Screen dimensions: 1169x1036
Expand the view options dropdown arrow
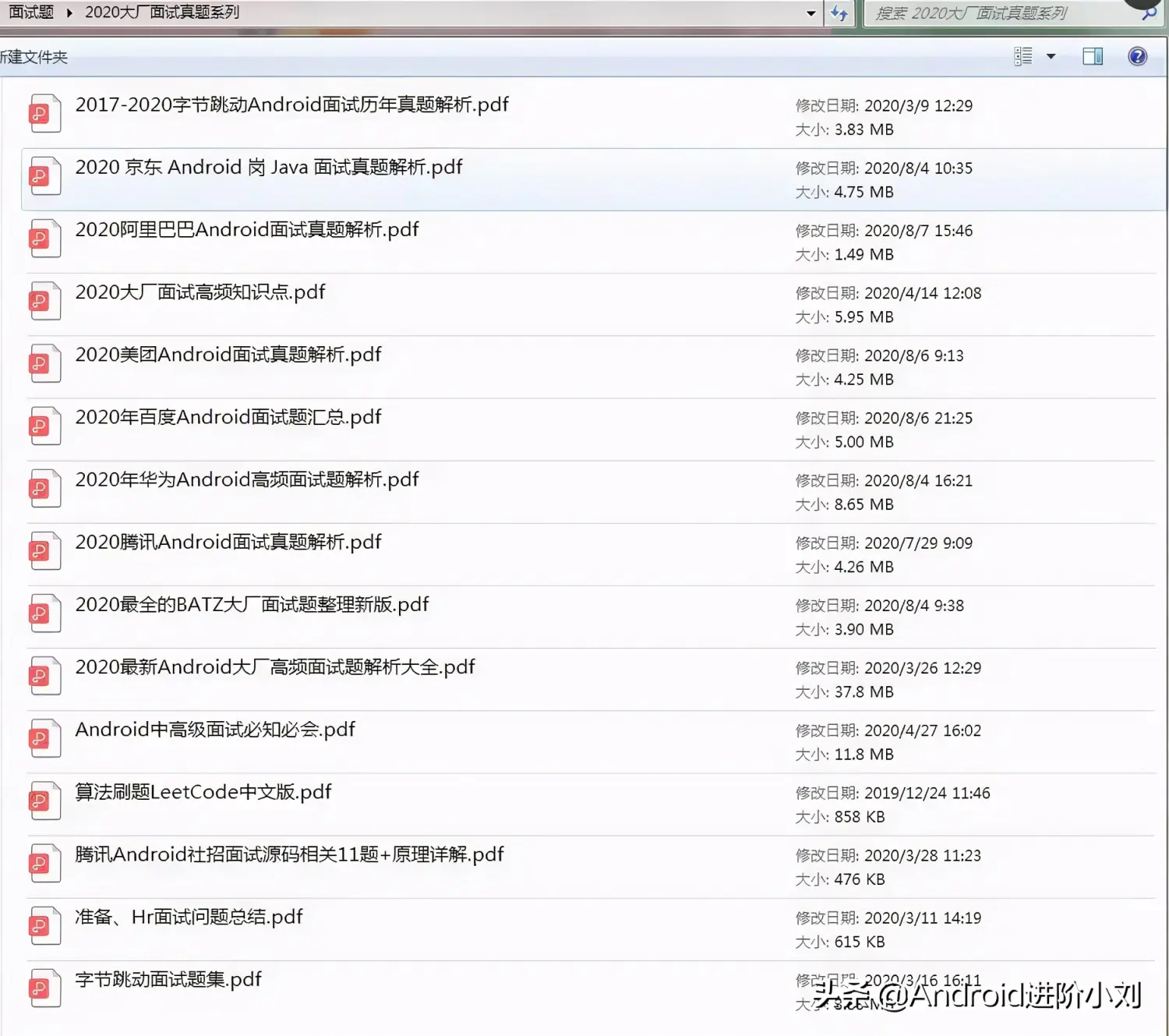(x=1051, y=56)
